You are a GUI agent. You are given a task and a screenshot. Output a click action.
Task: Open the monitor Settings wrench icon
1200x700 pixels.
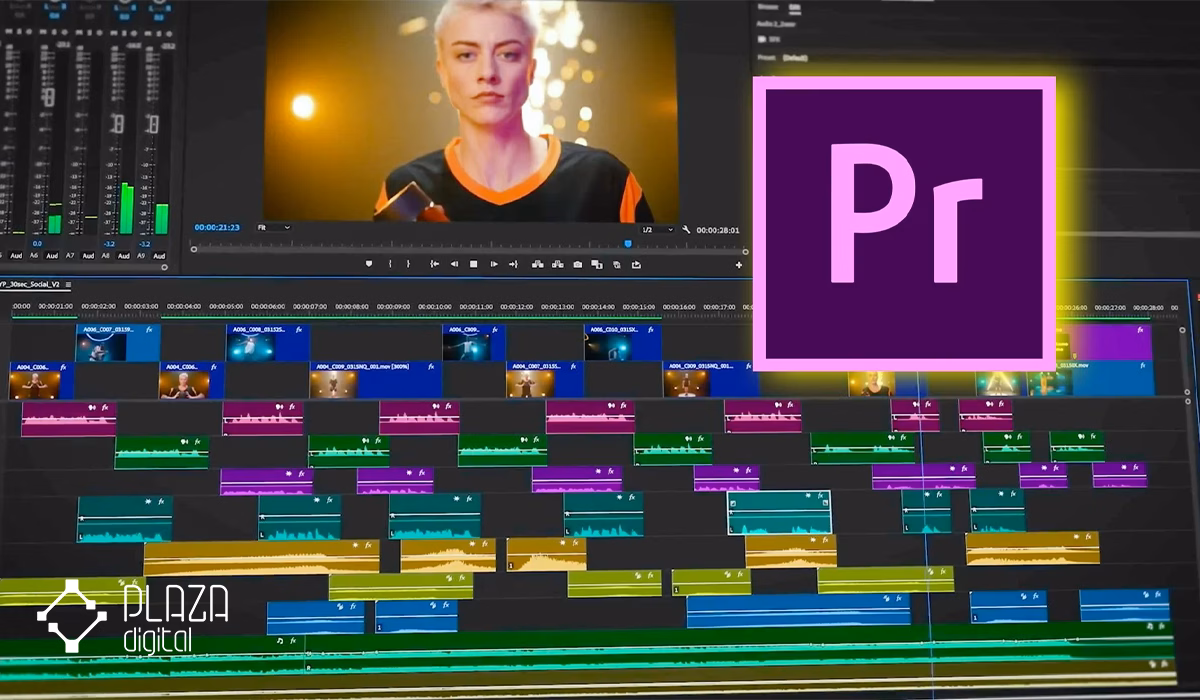pos(687,229)
